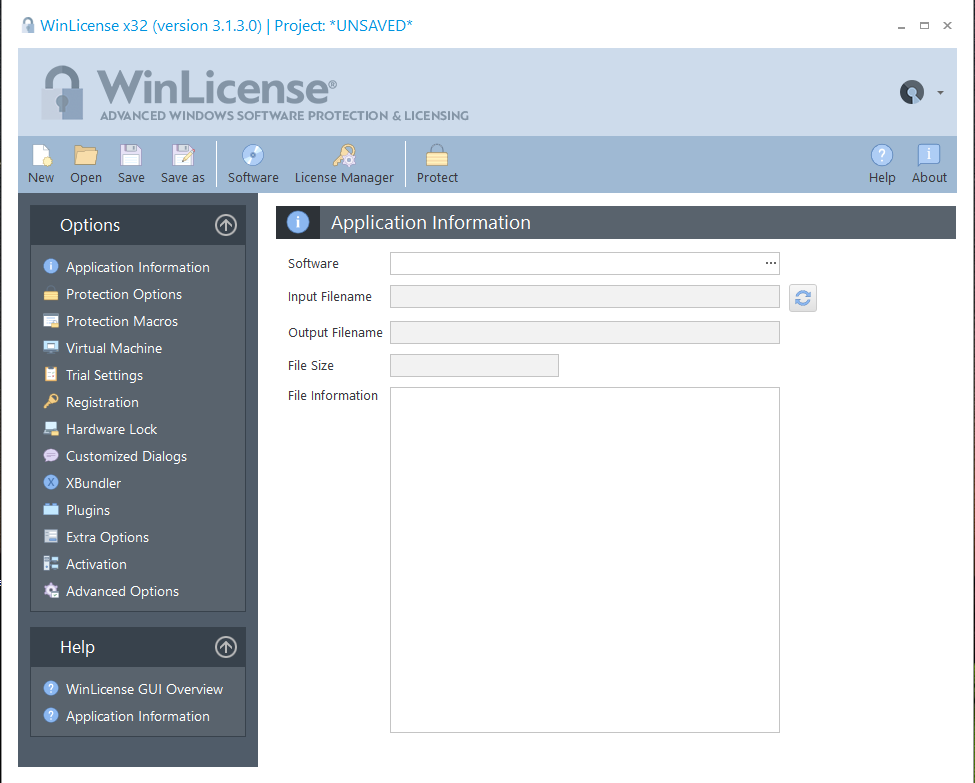Open the Hardware Lock section

click(x=112, y=429)
